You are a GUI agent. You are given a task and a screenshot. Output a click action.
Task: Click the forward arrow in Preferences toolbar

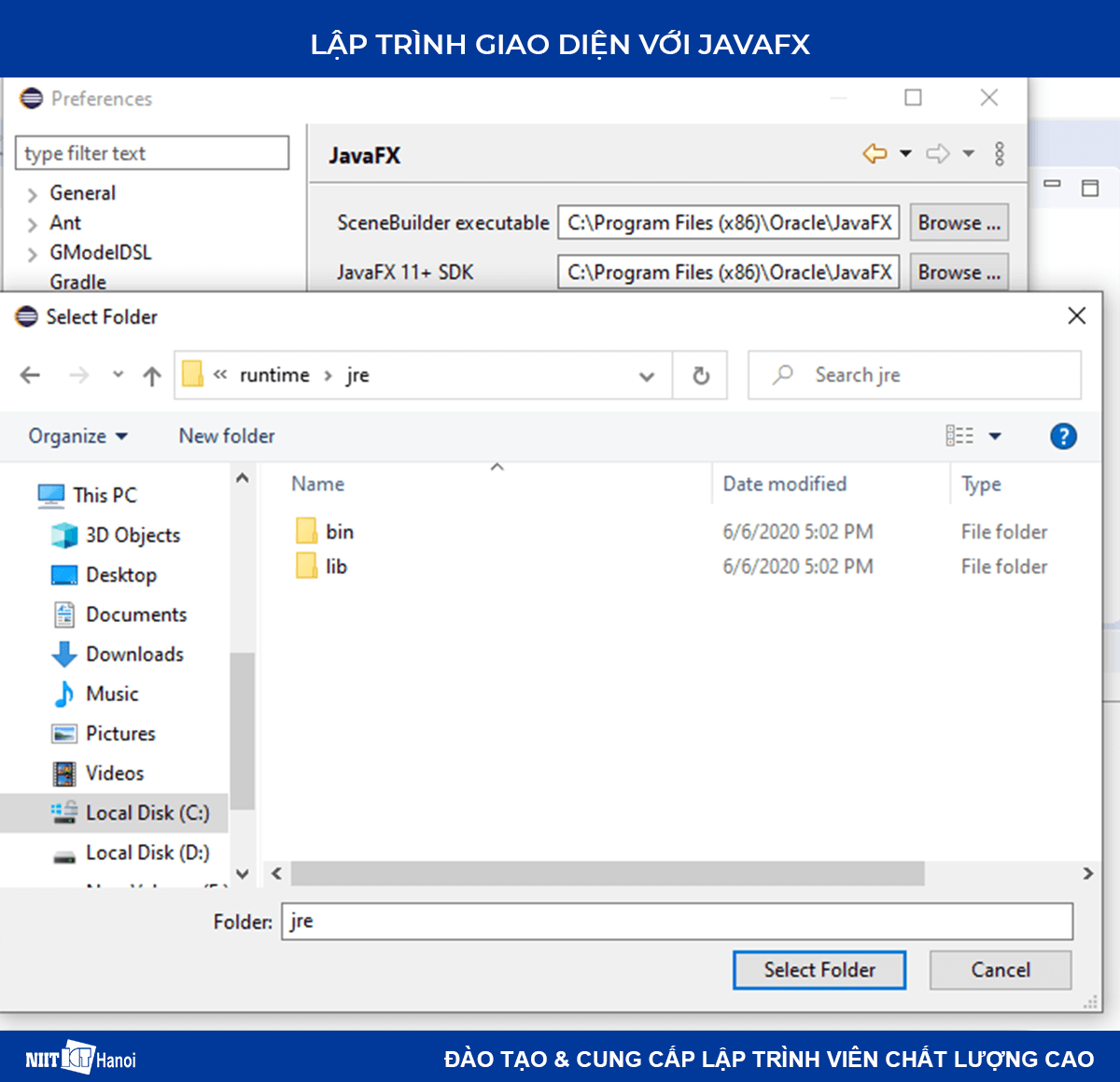coord(936,153)
